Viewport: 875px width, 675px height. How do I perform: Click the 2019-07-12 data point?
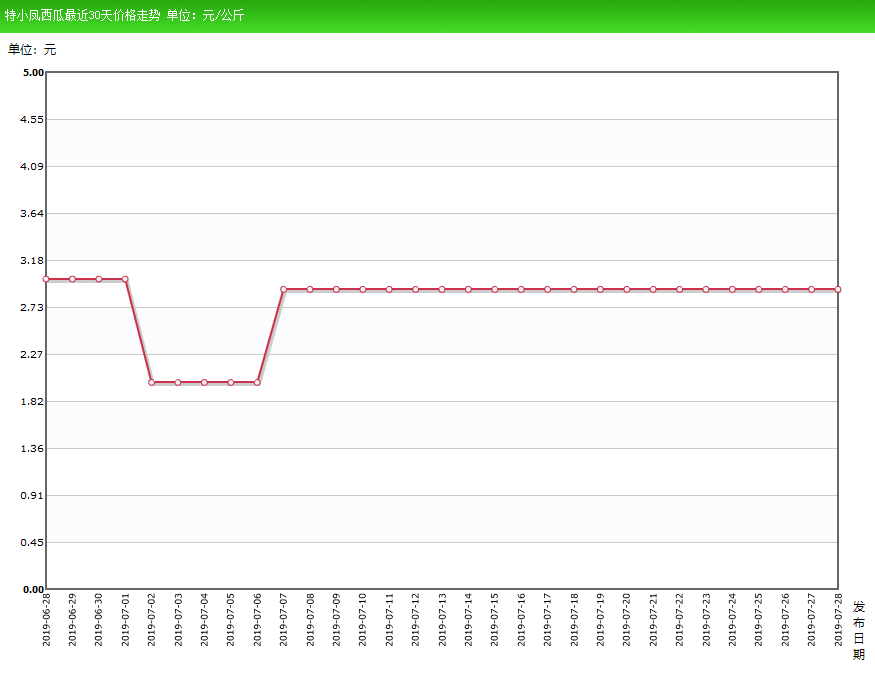[x=416, y=290]
